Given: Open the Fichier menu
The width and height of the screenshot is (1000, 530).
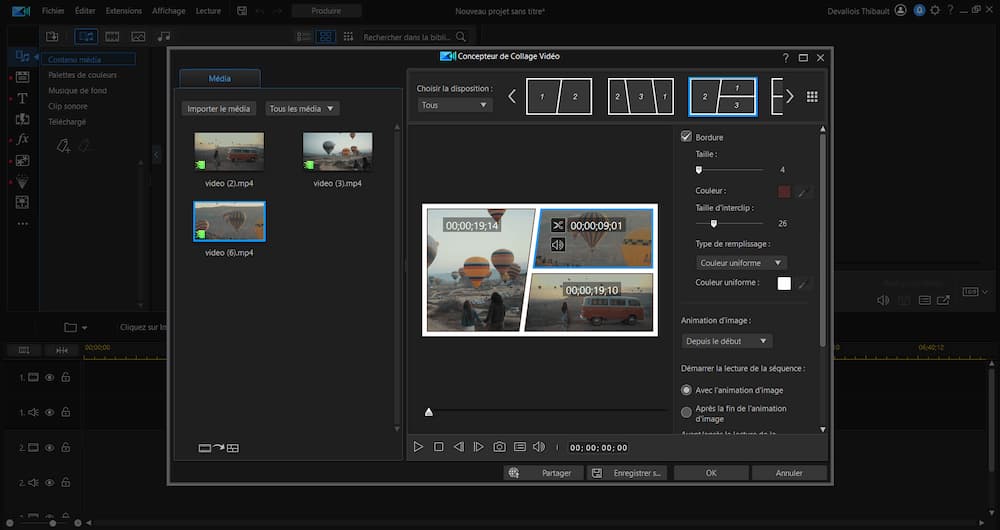Looking at the screenshot, I should tap(52, 11).
